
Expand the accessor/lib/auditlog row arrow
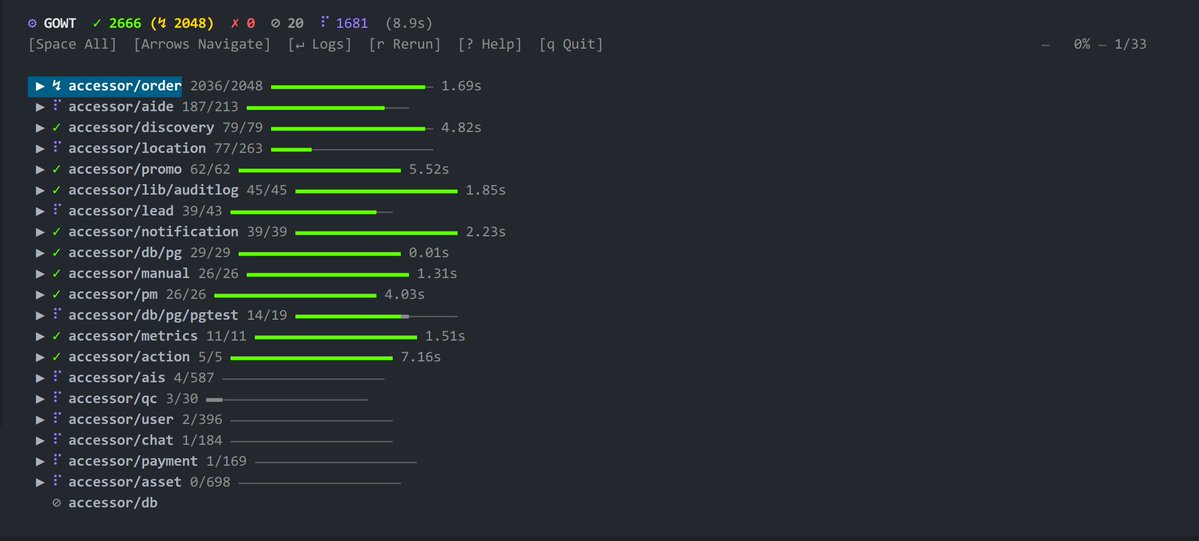tap(41, 190)
